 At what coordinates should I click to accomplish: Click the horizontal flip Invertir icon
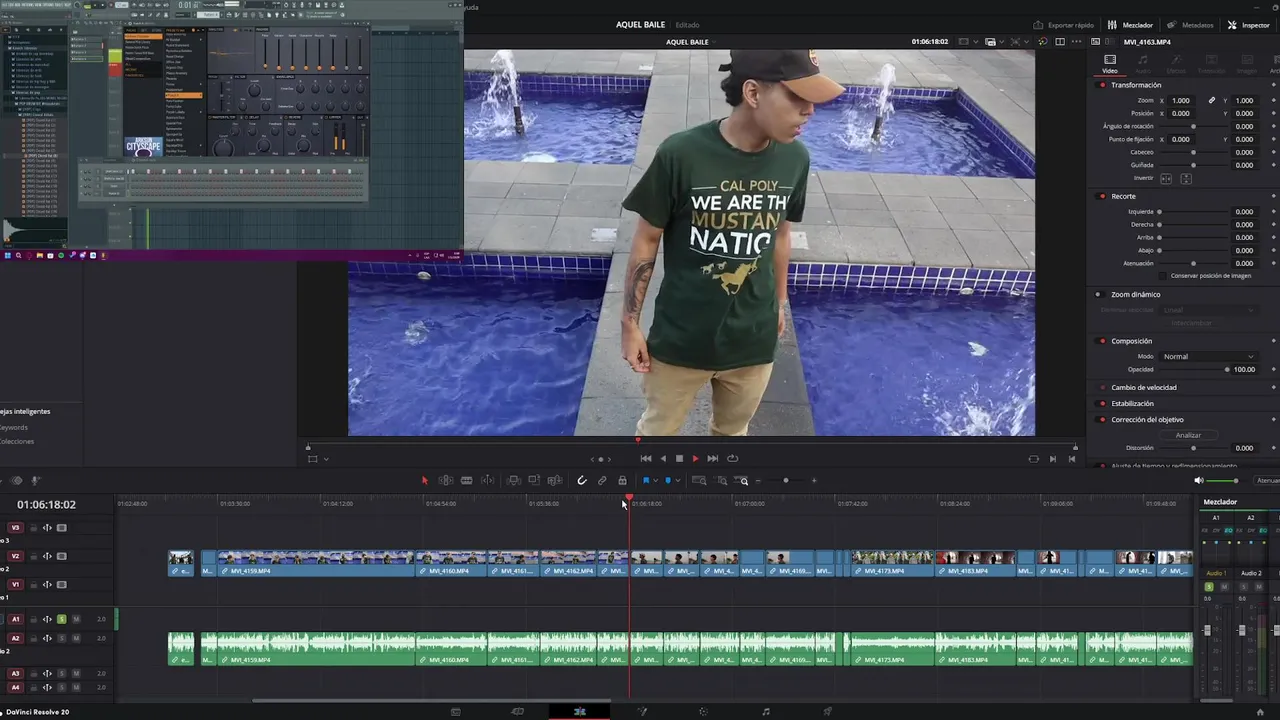[x=1167, y=179]
